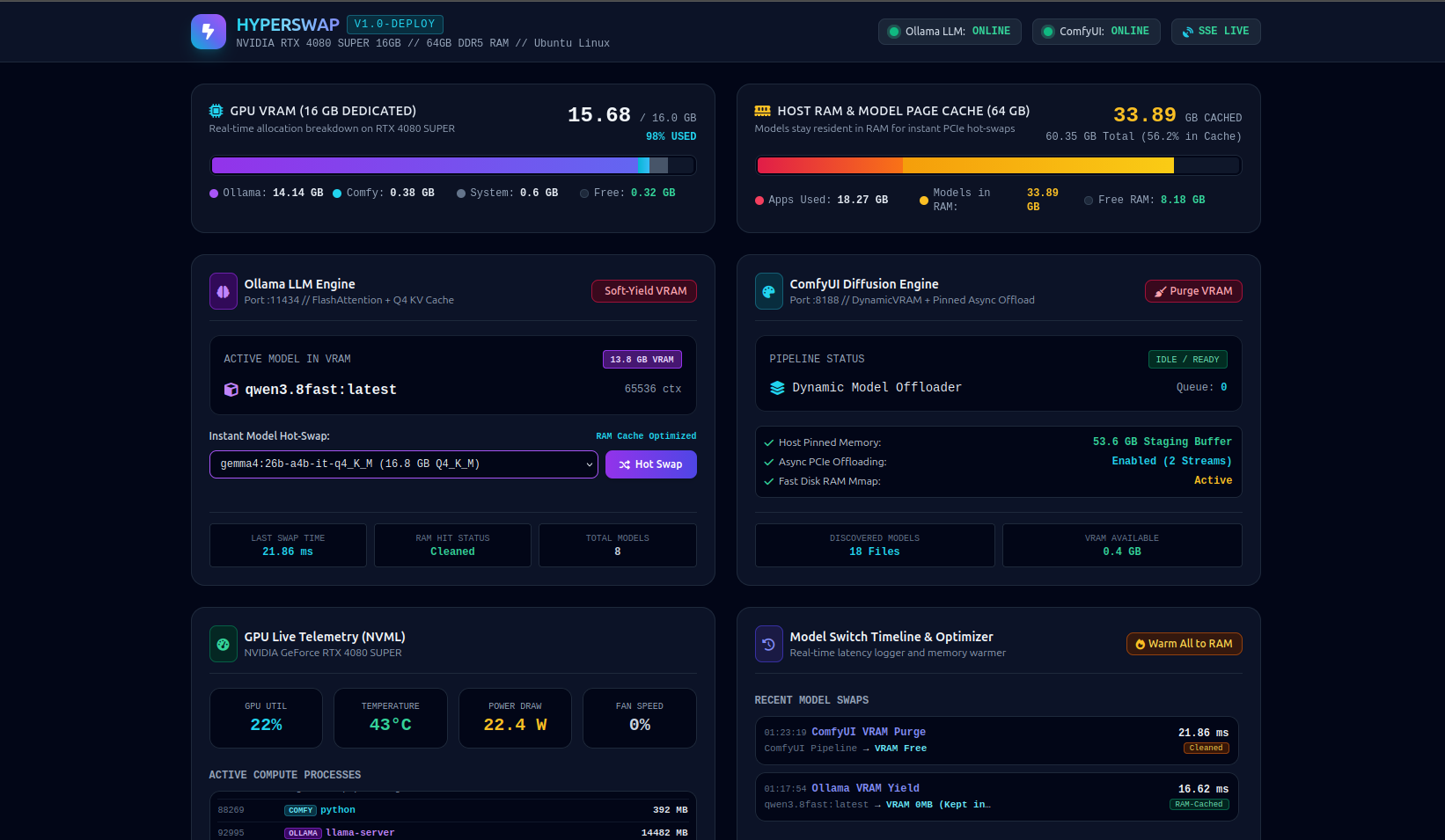Click the Free RAM legend dot

point(1089,201)
